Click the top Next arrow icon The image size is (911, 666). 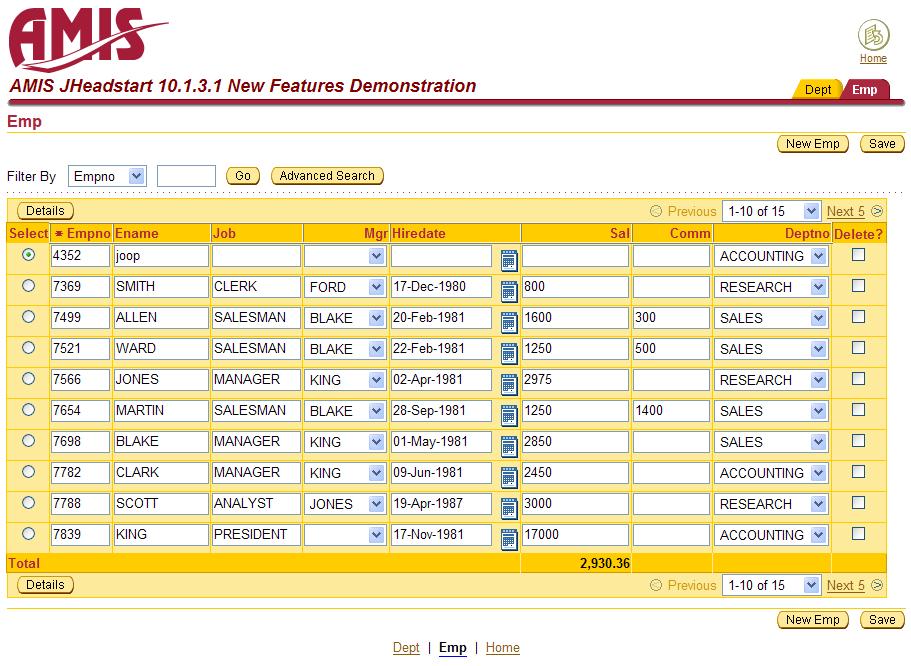(x=877, y=211)
